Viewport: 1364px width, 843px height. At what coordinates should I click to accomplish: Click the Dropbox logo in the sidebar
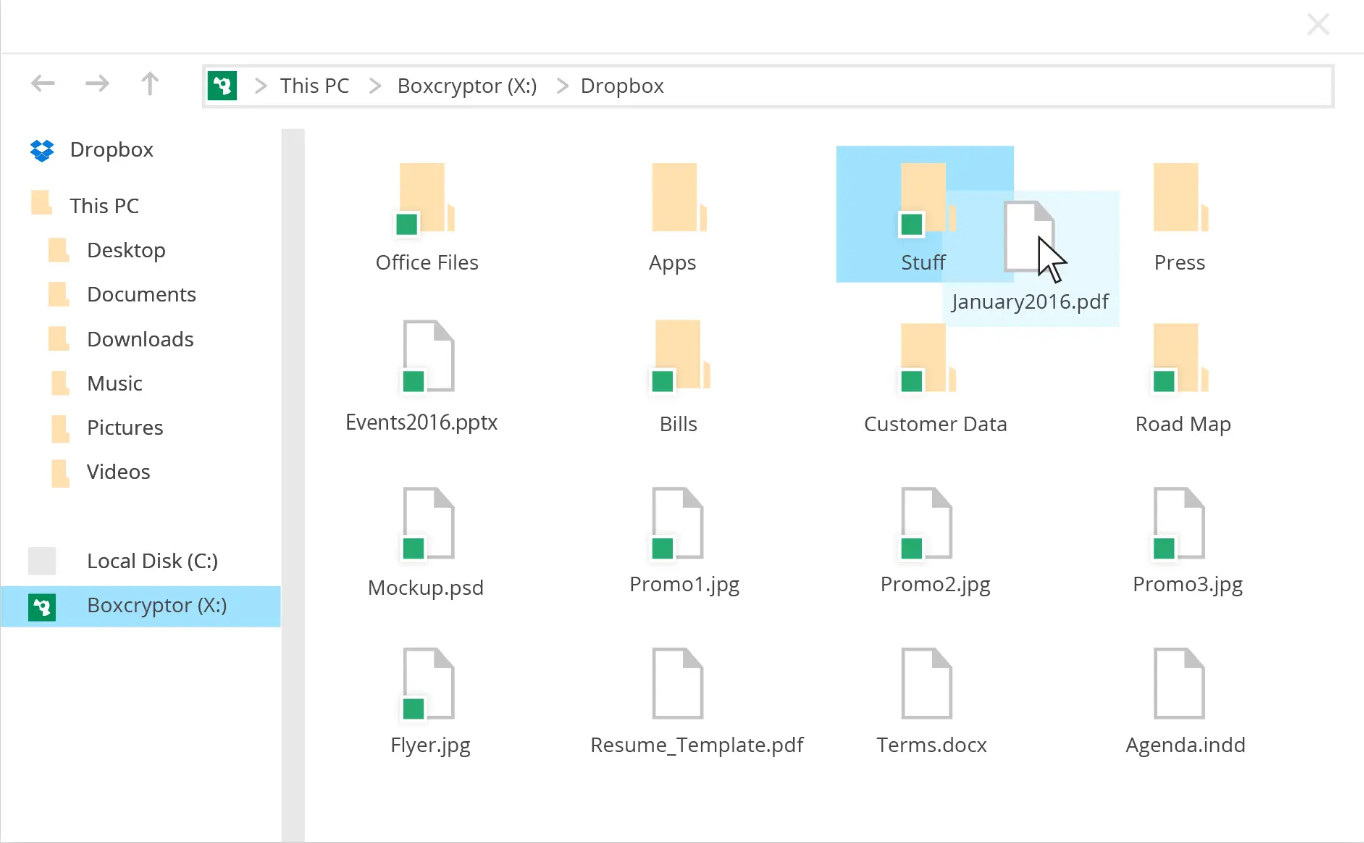click(x=42, y=150)
